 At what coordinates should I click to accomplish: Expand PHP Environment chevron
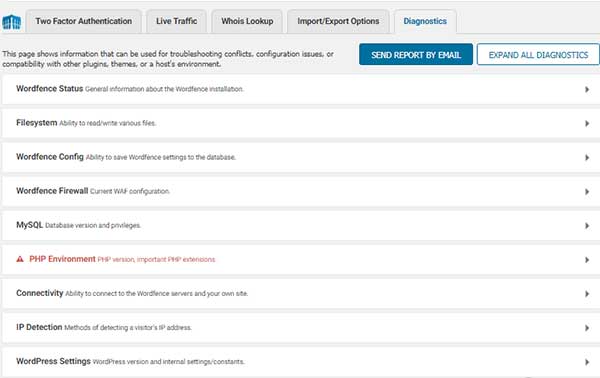click(x=587, y=260)
